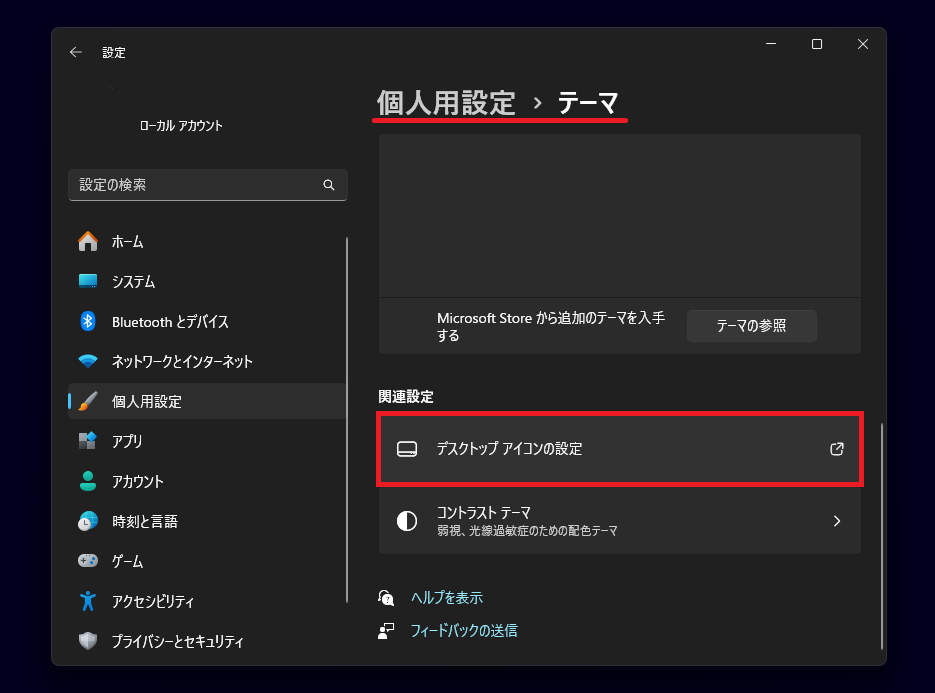Click the アプリ icon in sidebar
Viewport: 935px width, 693px height.
pos(88,441)
